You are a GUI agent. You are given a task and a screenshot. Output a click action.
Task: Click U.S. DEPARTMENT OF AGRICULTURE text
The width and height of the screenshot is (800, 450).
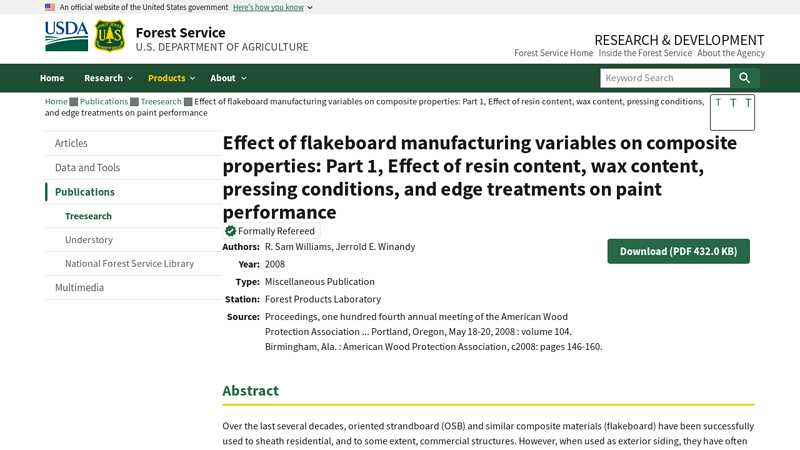222,47
